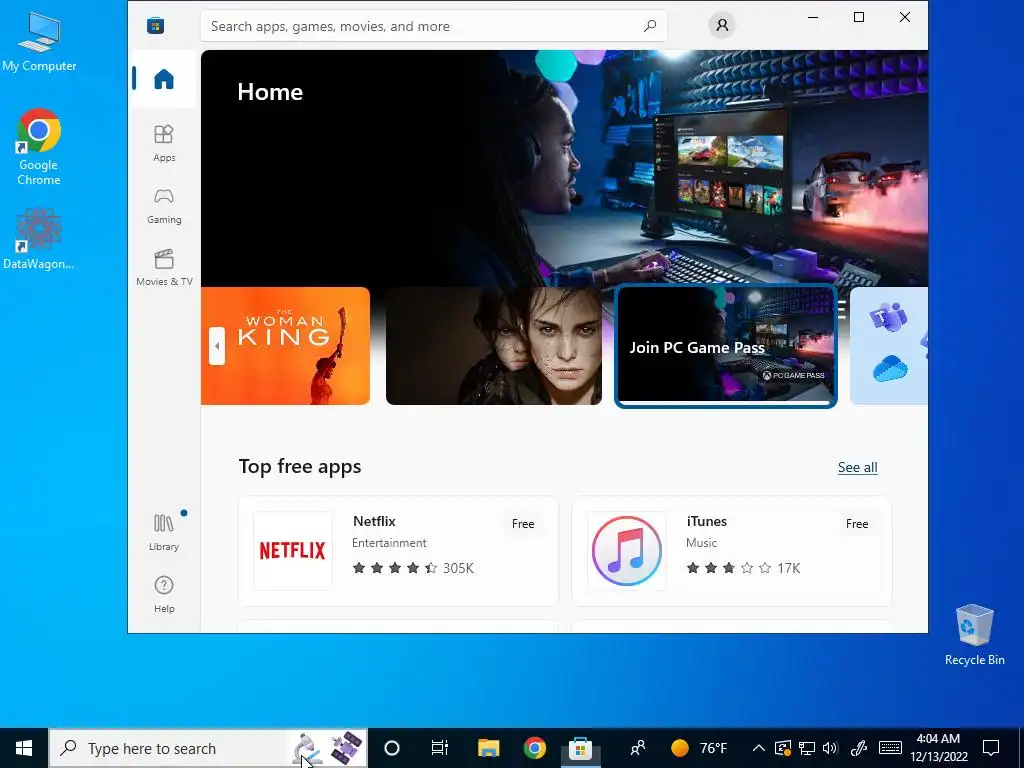
Task: Open Task View on the taskbar
Action: [x=440, y=748]
